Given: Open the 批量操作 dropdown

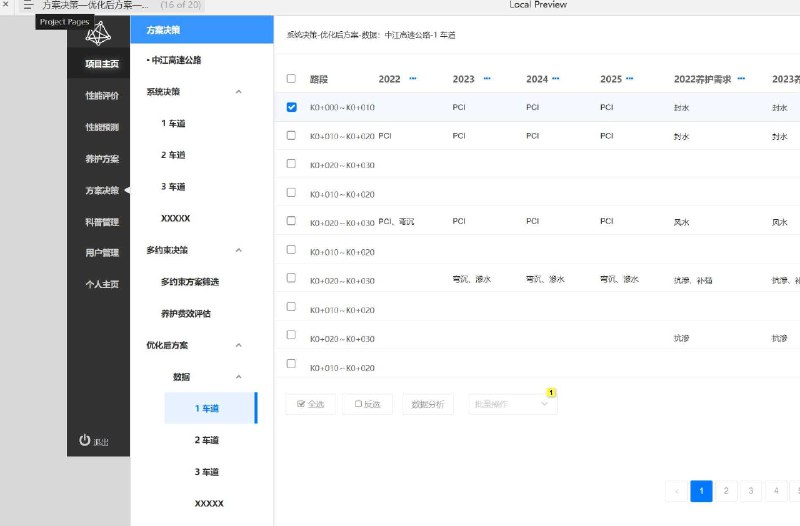Looking at the screenshot, I should click(x=512, y=404).
